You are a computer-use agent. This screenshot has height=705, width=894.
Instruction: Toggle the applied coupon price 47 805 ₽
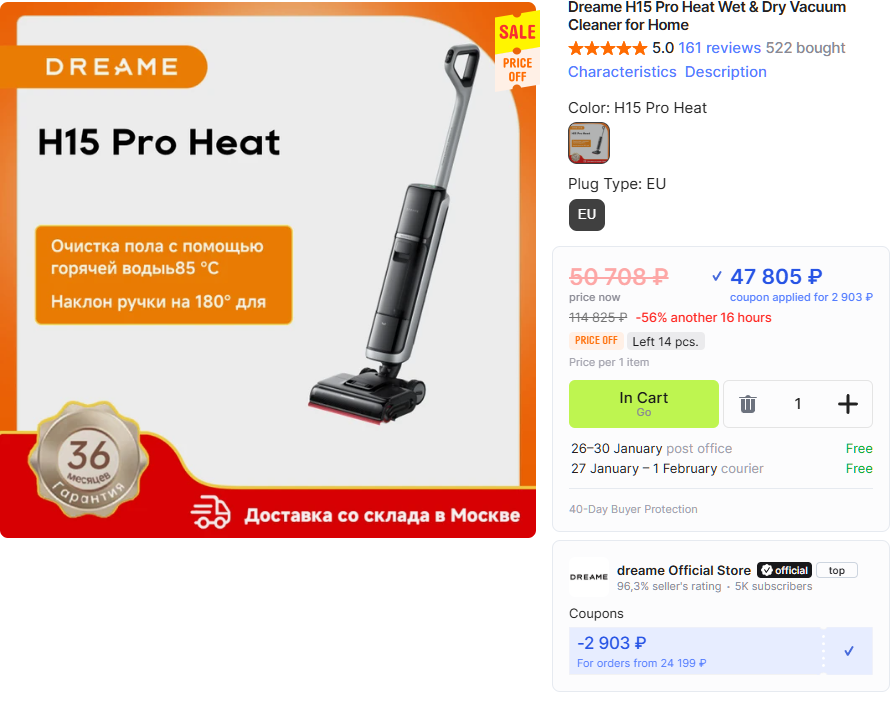coord(767,277)
